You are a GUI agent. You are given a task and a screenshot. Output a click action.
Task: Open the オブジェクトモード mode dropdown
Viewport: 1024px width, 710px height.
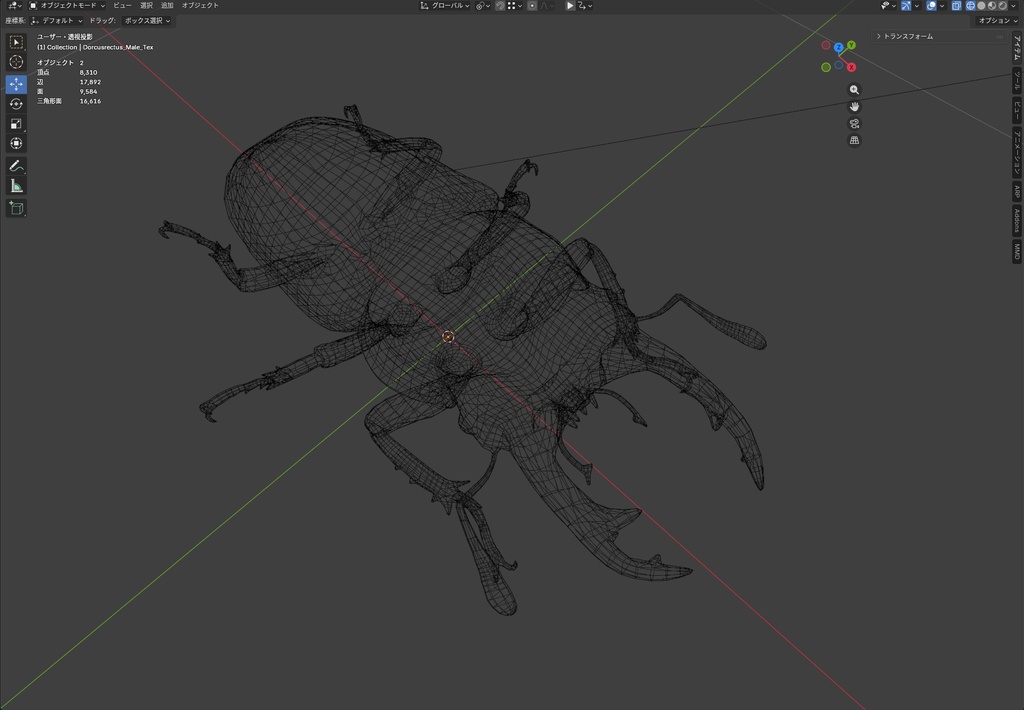67,5
